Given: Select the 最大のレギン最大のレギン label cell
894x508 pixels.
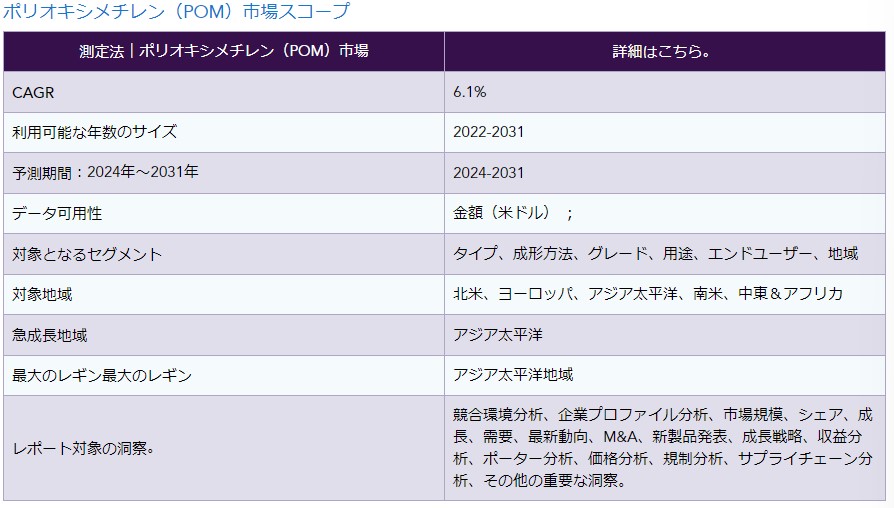Looking at the screenshot, I should pos(102,376).
